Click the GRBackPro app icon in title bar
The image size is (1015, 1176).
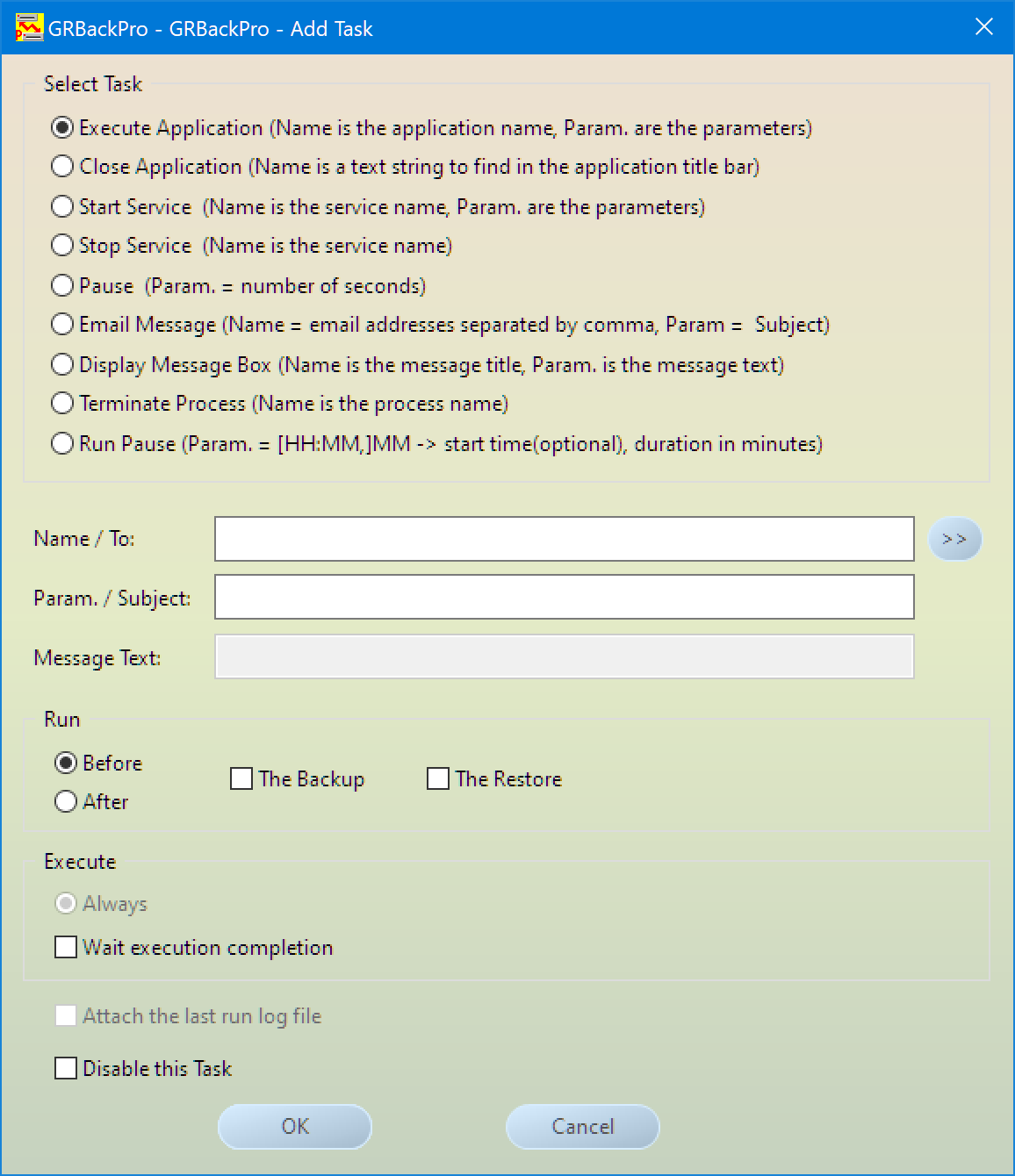(29, 28)
